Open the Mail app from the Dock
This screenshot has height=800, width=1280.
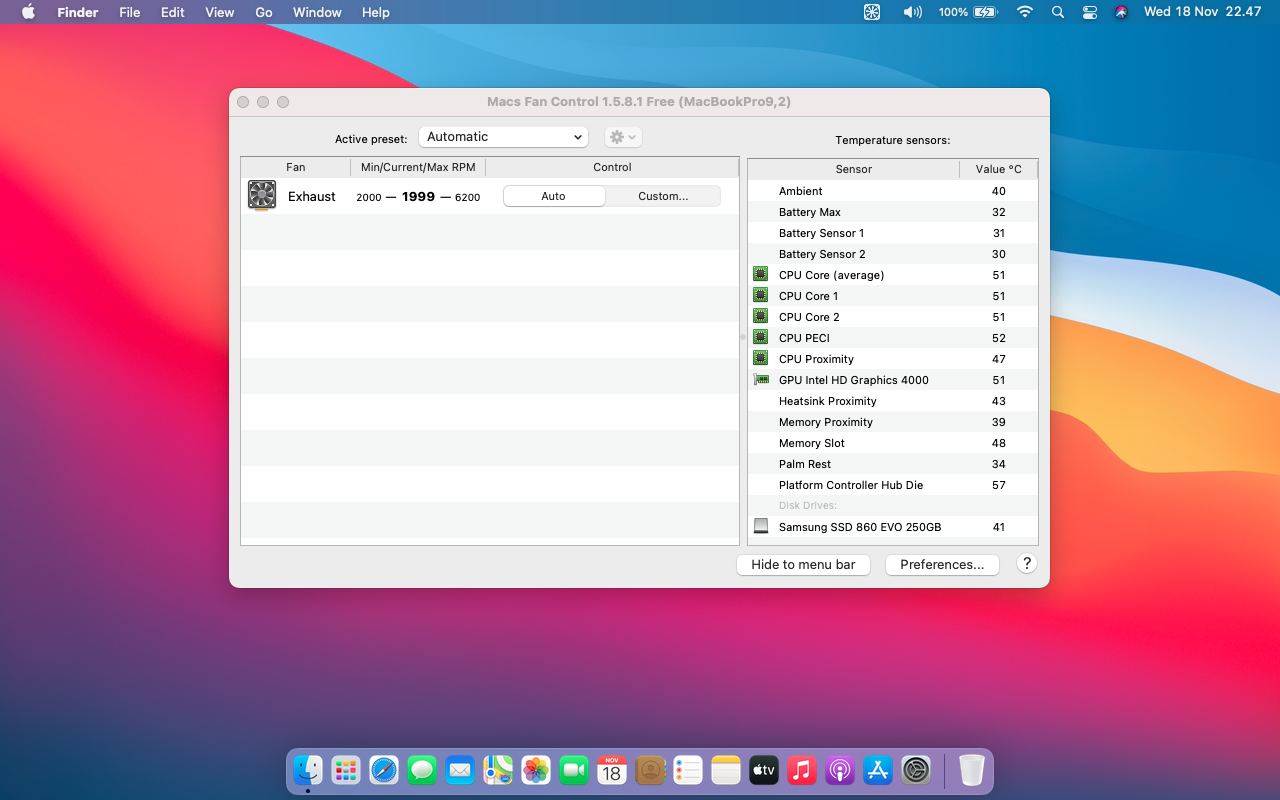pyautogui.click(x=460, y=770)
